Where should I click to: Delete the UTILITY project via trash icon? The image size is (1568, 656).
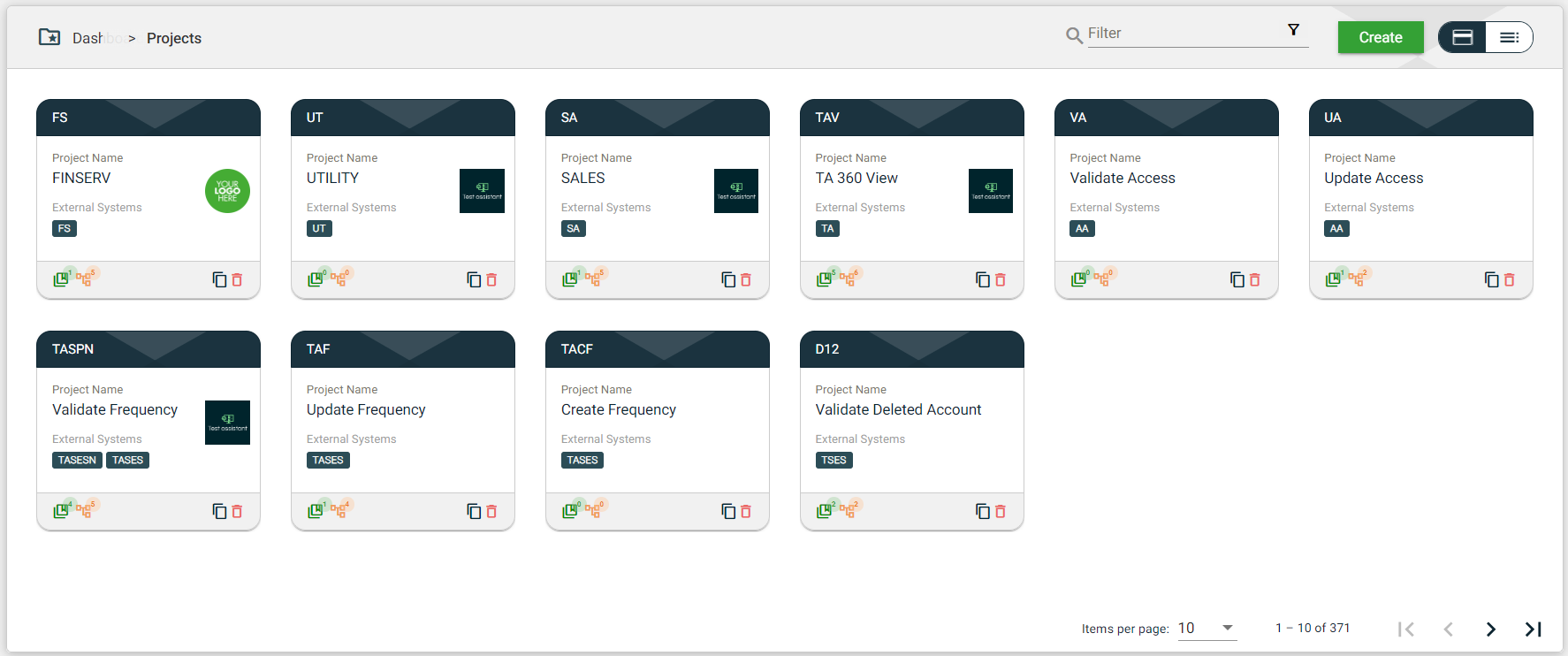(x=491, y=279)
